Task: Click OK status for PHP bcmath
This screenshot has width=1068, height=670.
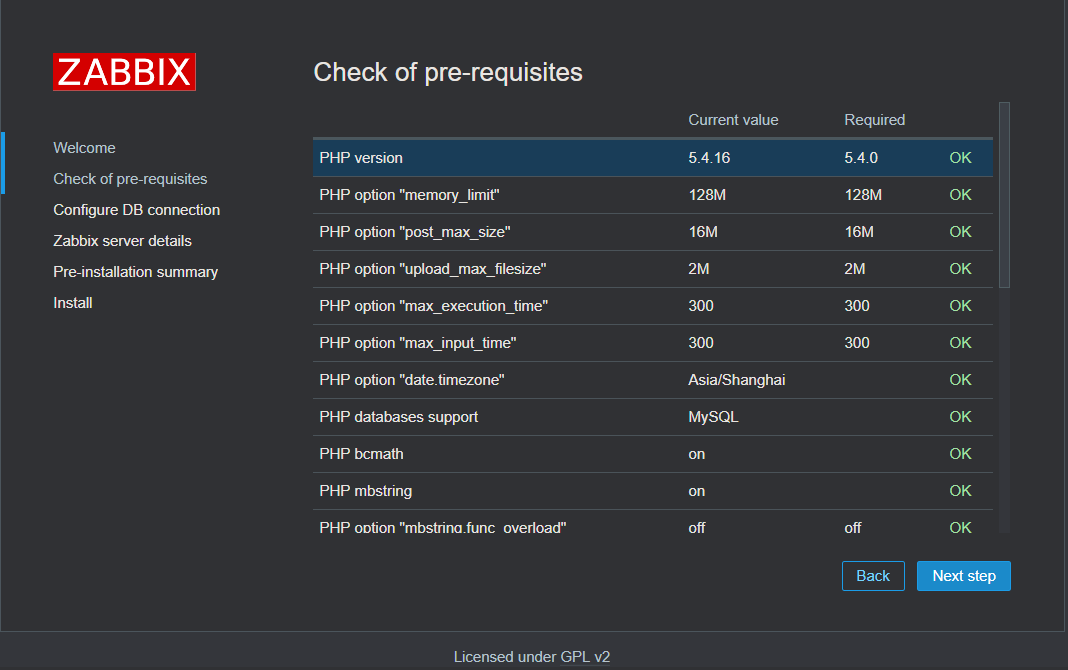Action: 960,454
